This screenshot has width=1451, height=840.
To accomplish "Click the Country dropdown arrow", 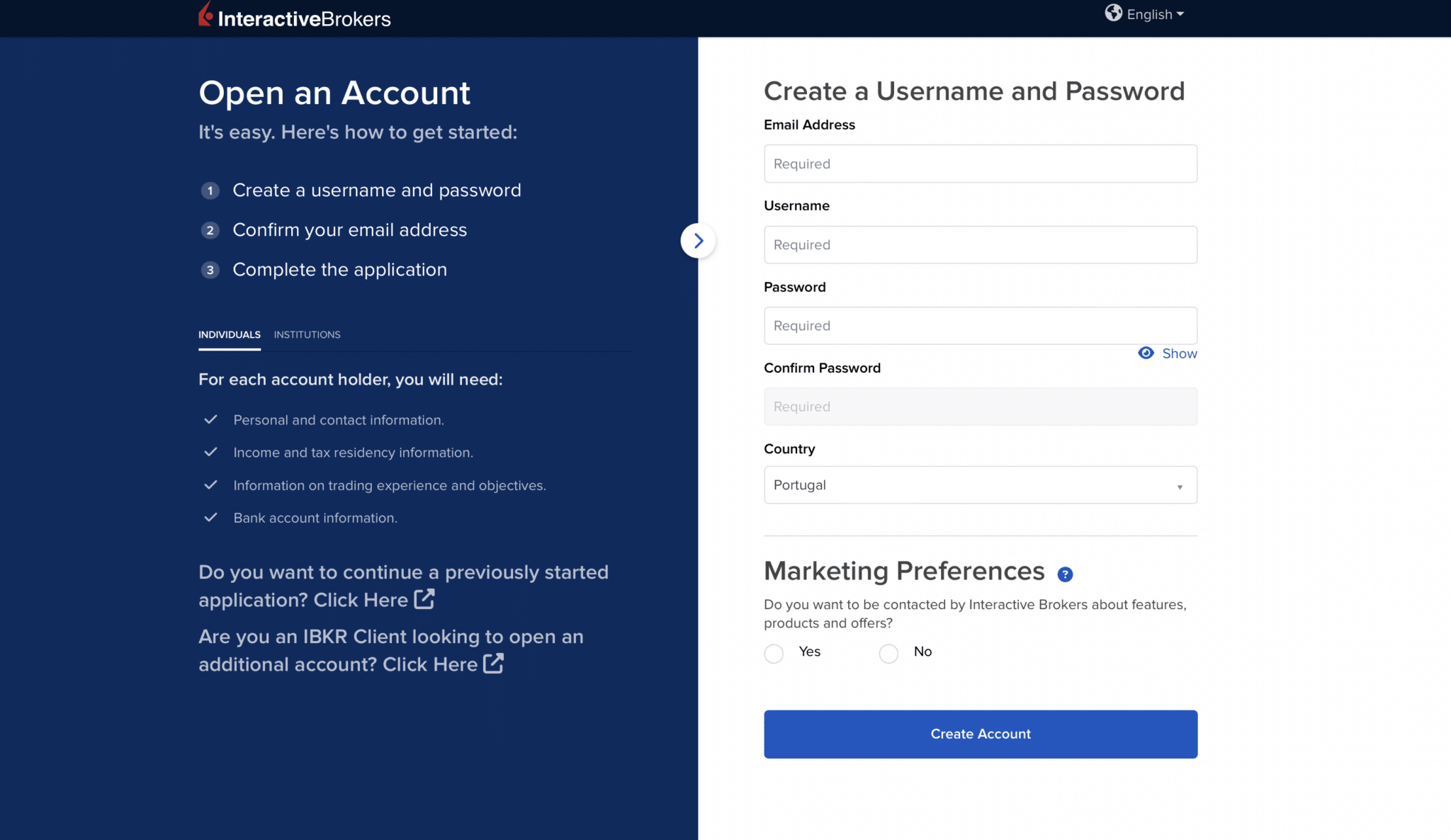I will (x=1180, y=487).
